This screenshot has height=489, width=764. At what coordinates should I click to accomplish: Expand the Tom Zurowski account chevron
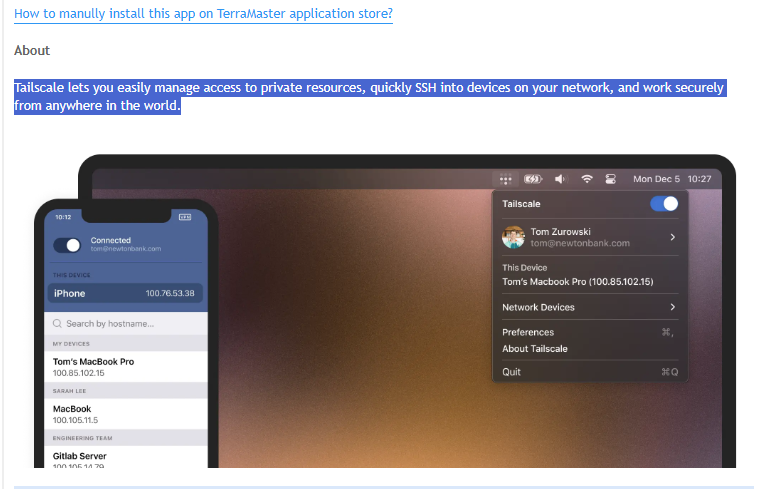click(672, 237)
